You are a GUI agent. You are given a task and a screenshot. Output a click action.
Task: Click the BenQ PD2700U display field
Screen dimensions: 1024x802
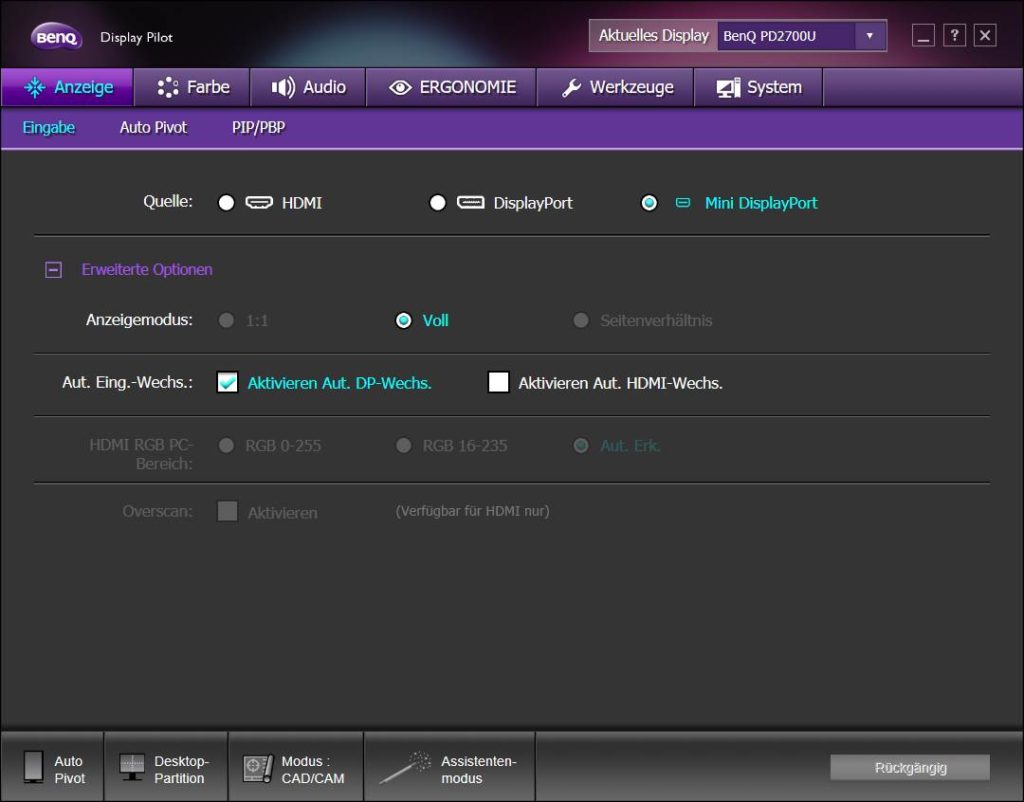tap(786, 36)
